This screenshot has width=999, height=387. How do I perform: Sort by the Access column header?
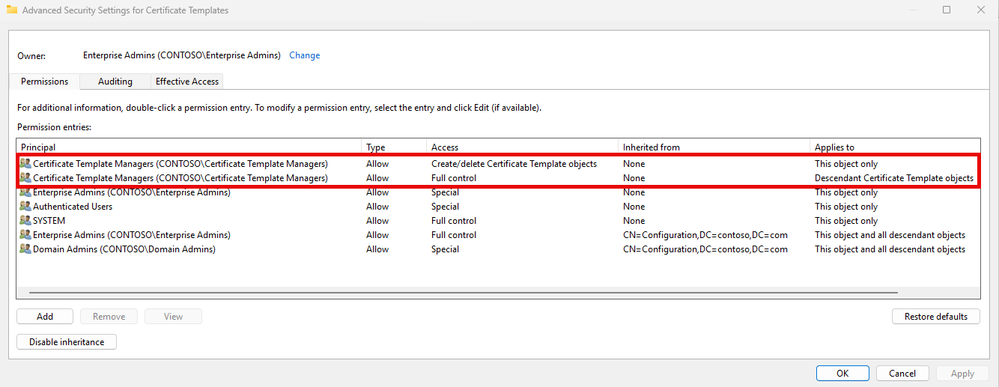coord(522,147)
